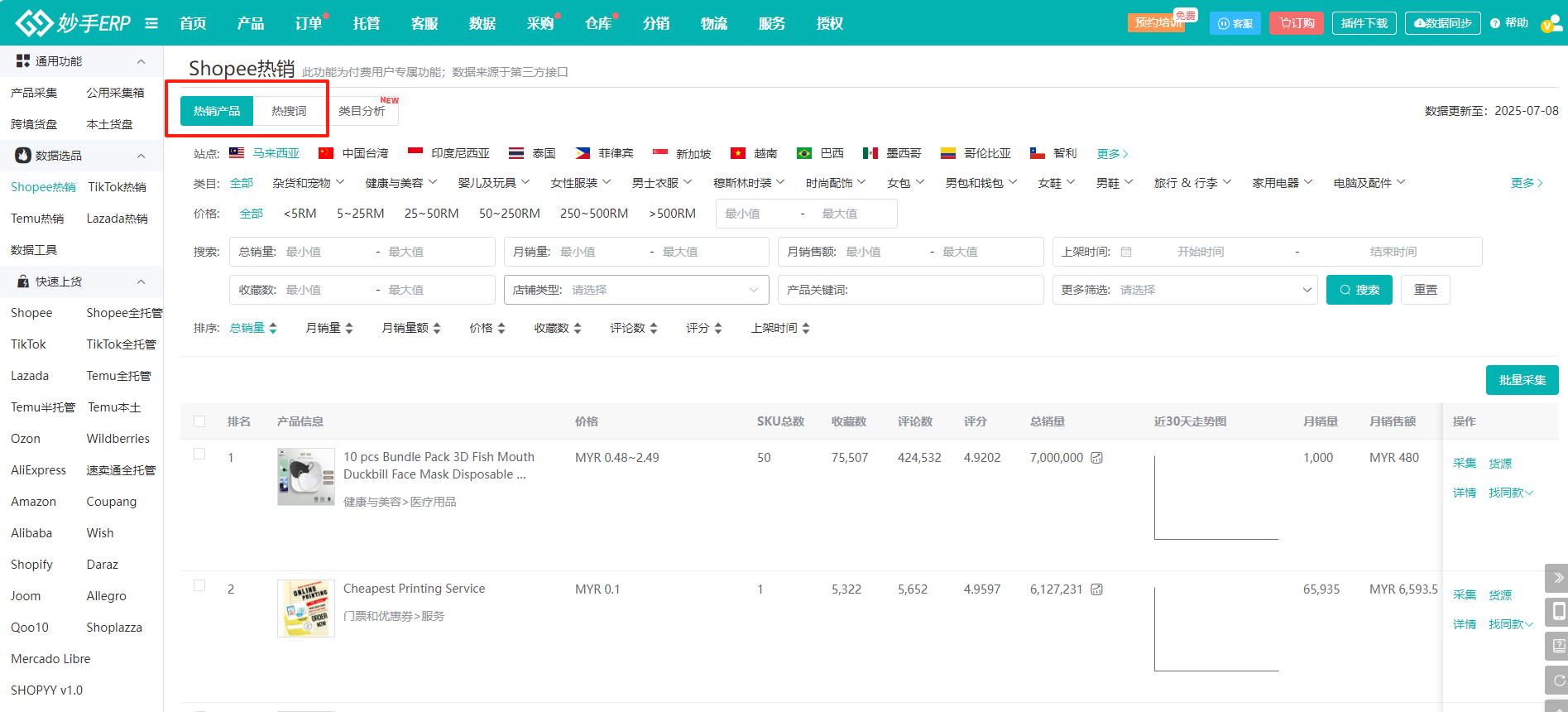Select the Mexico flag site
The image size is (1568, 712).
tap(870, 153)
